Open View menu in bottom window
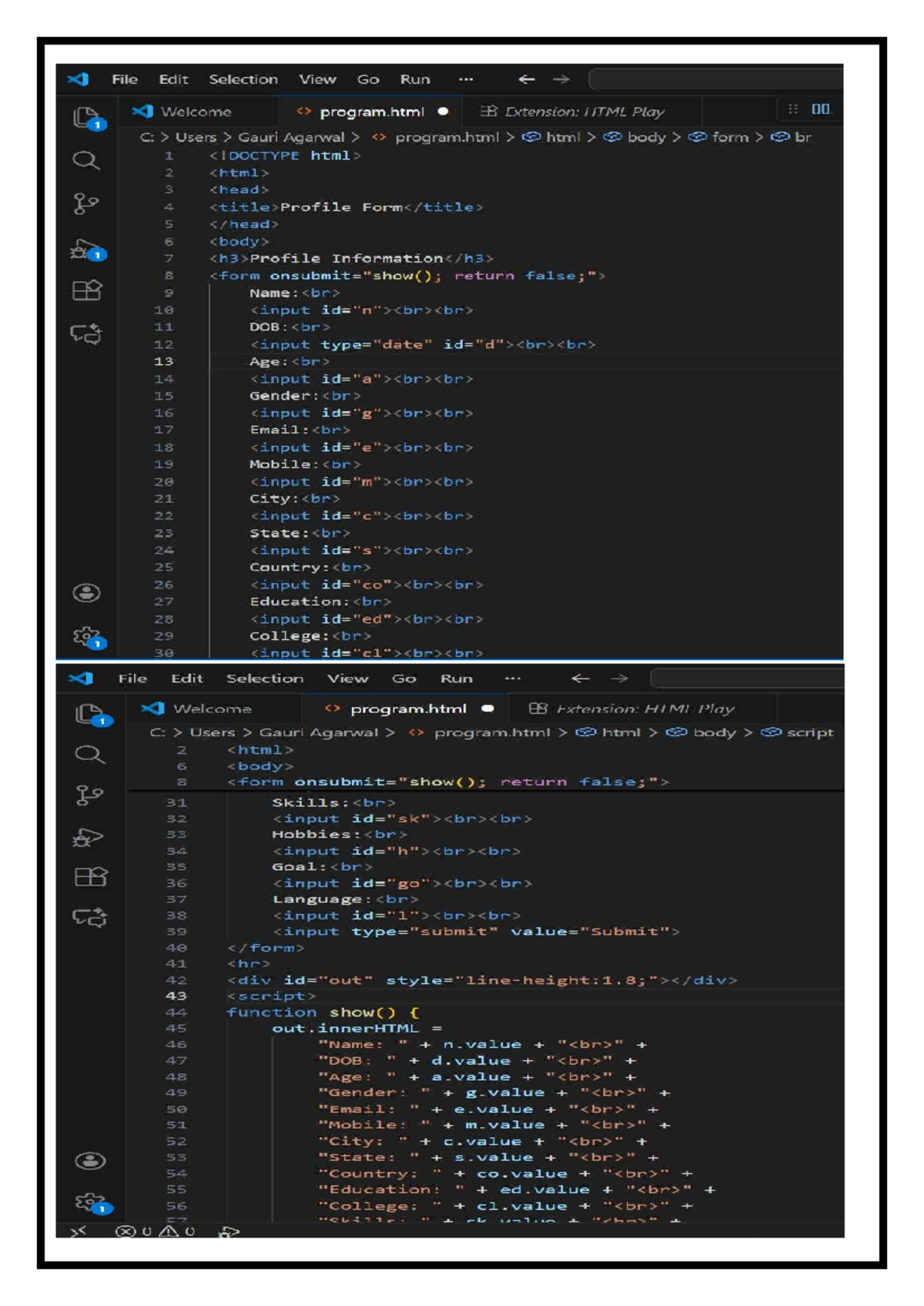 click(x=347, y=678)
